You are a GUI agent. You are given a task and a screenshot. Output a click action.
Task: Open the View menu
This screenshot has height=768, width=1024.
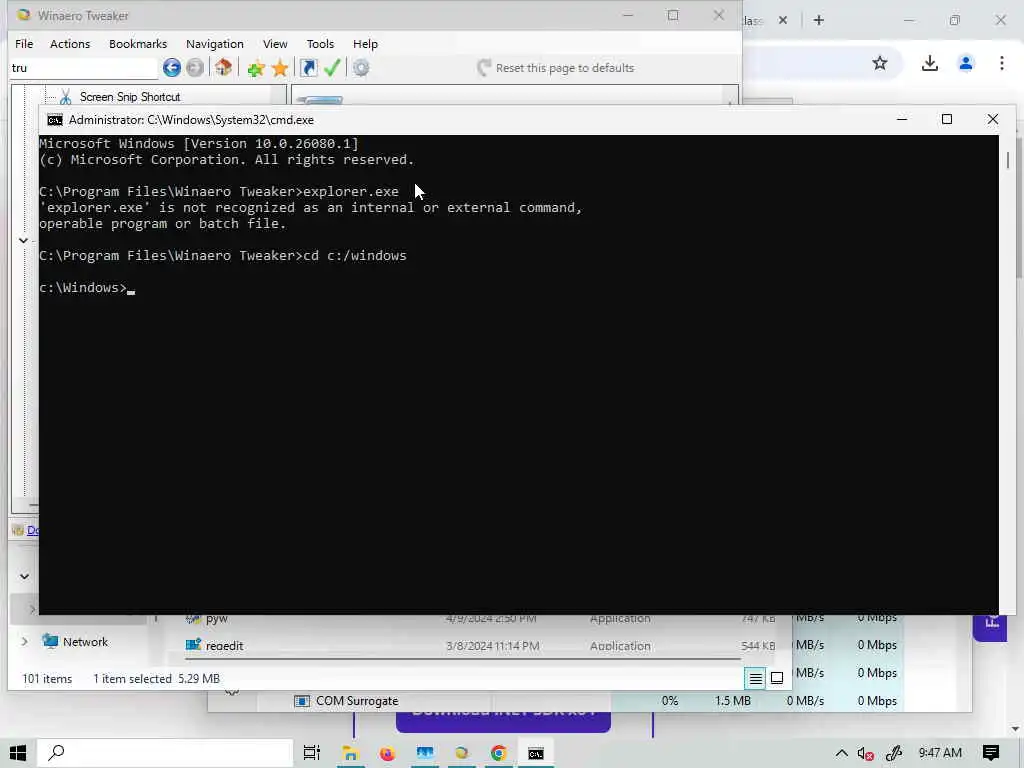(x=275, y=44)
